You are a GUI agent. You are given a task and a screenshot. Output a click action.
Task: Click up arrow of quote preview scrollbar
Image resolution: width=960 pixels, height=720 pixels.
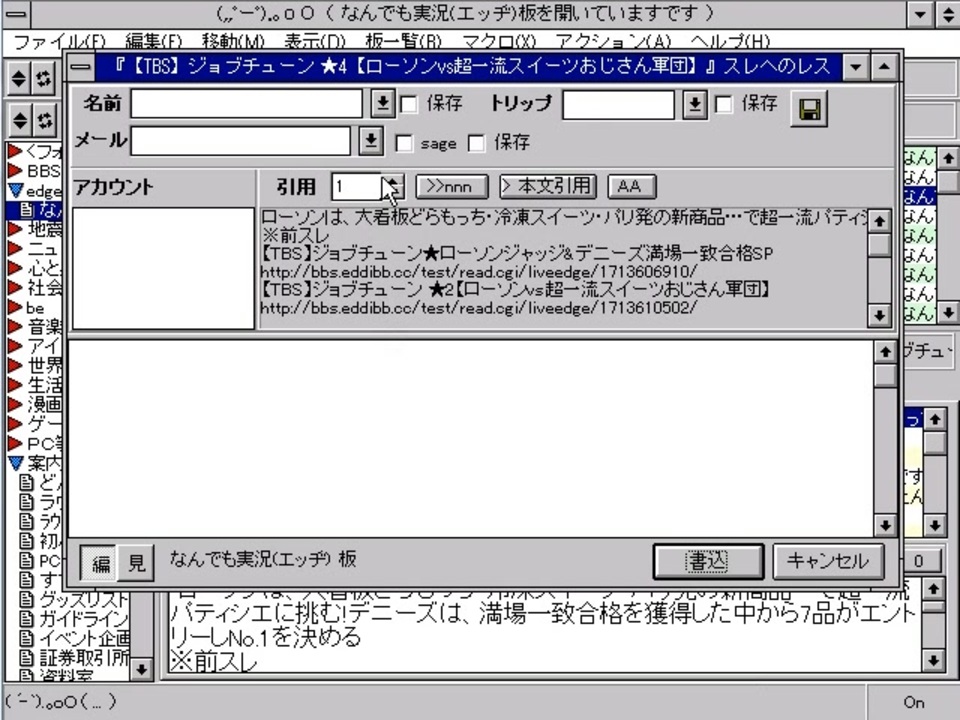point(879,221)
